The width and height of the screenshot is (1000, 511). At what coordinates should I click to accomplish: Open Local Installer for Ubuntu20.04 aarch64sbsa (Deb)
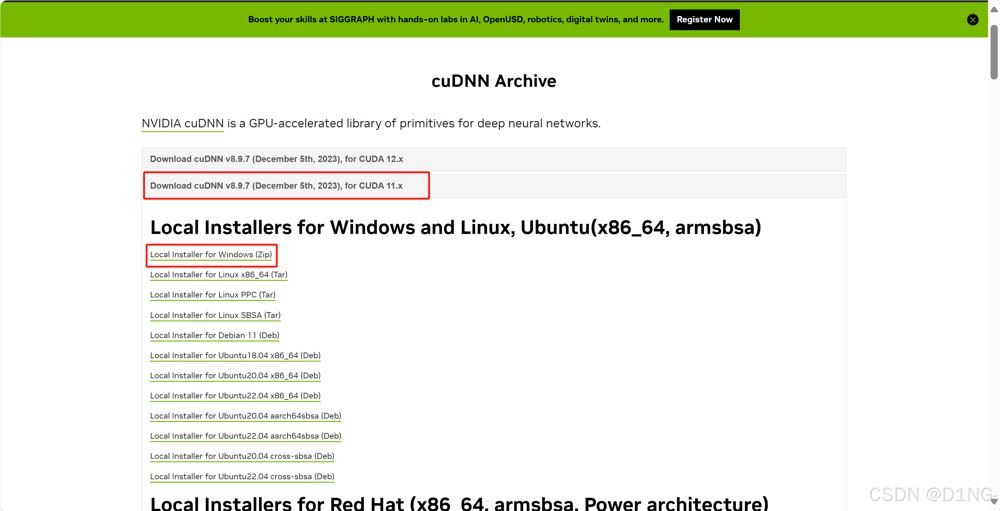[x=246, y=416]
